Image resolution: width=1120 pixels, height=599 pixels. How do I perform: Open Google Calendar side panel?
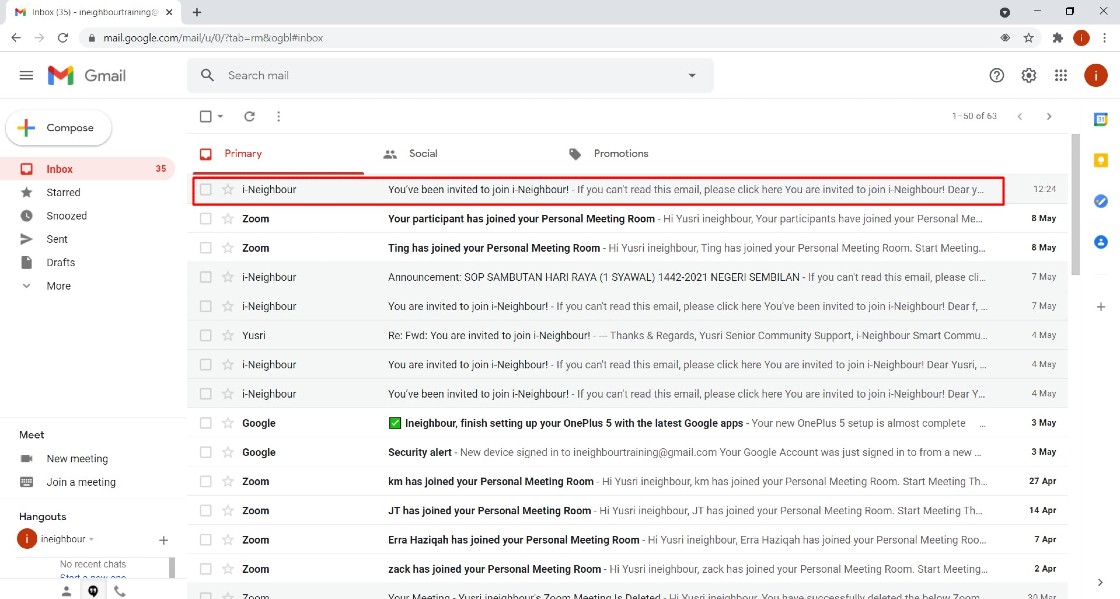click(1101, 120)
